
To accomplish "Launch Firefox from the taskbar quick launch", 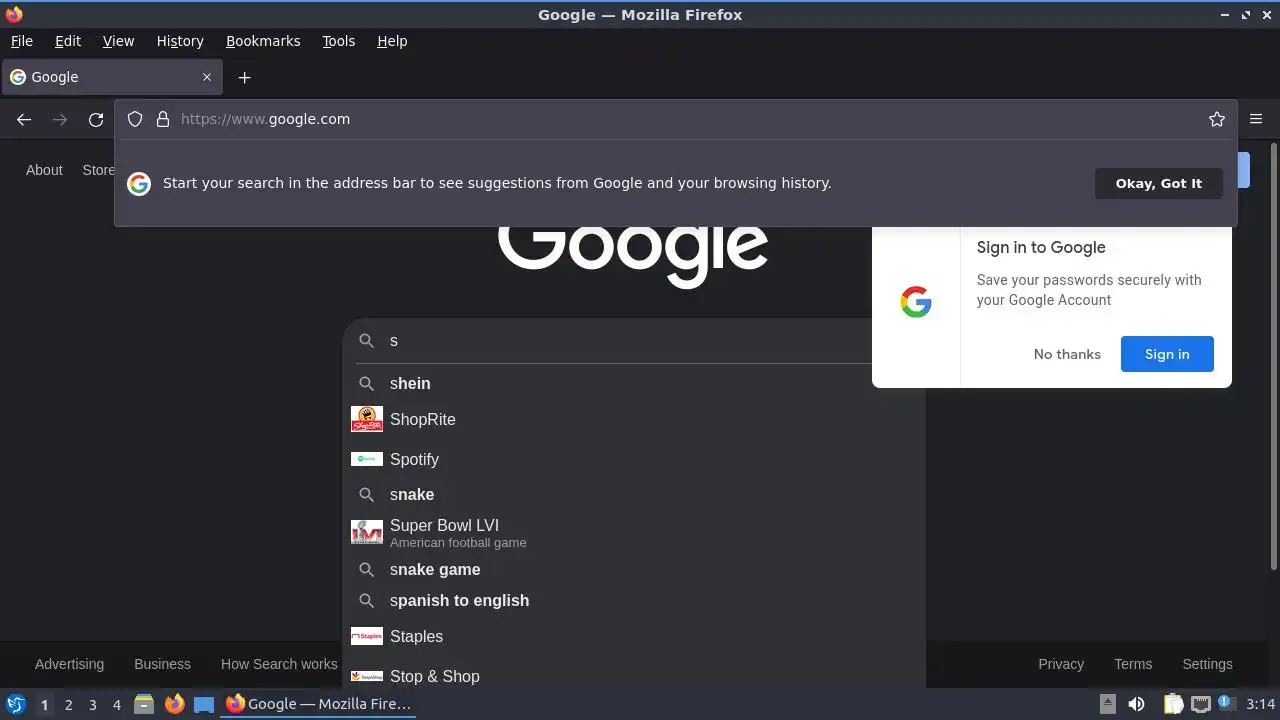I will 174,704.
